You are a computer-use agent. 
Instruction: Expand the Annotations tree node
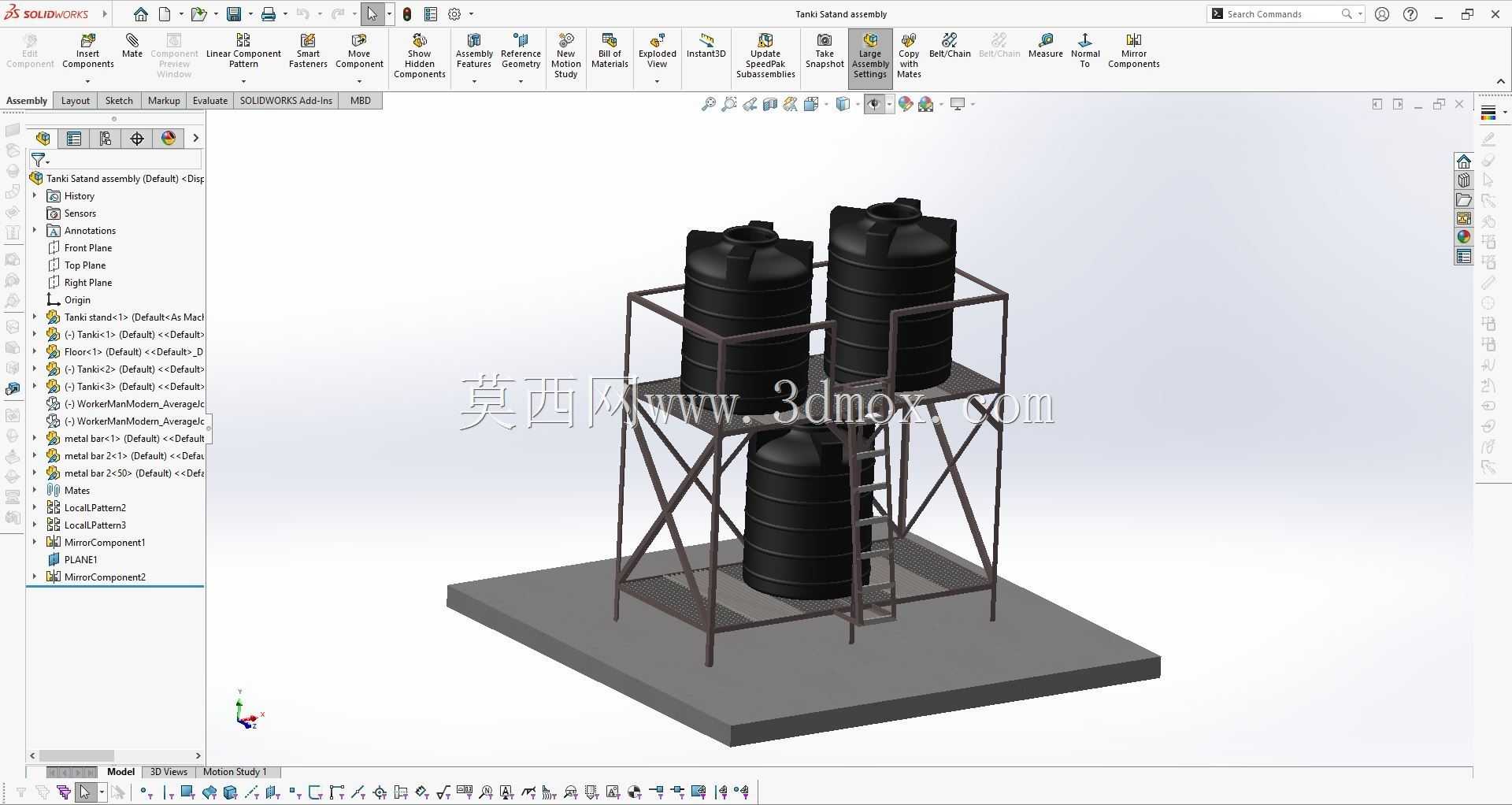[35, 230]
